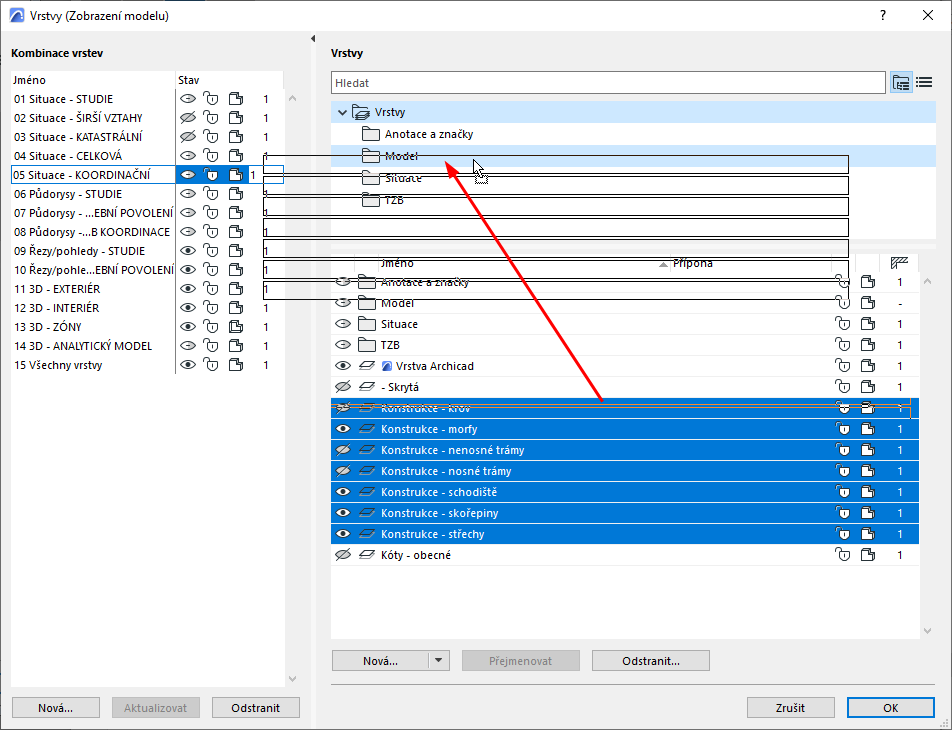Image resolution: width=952 pixels, height=730 pixels.
Task: Click wireframe icon of 10 Řezy/pohledy combination
Action: tap(236, 270)
